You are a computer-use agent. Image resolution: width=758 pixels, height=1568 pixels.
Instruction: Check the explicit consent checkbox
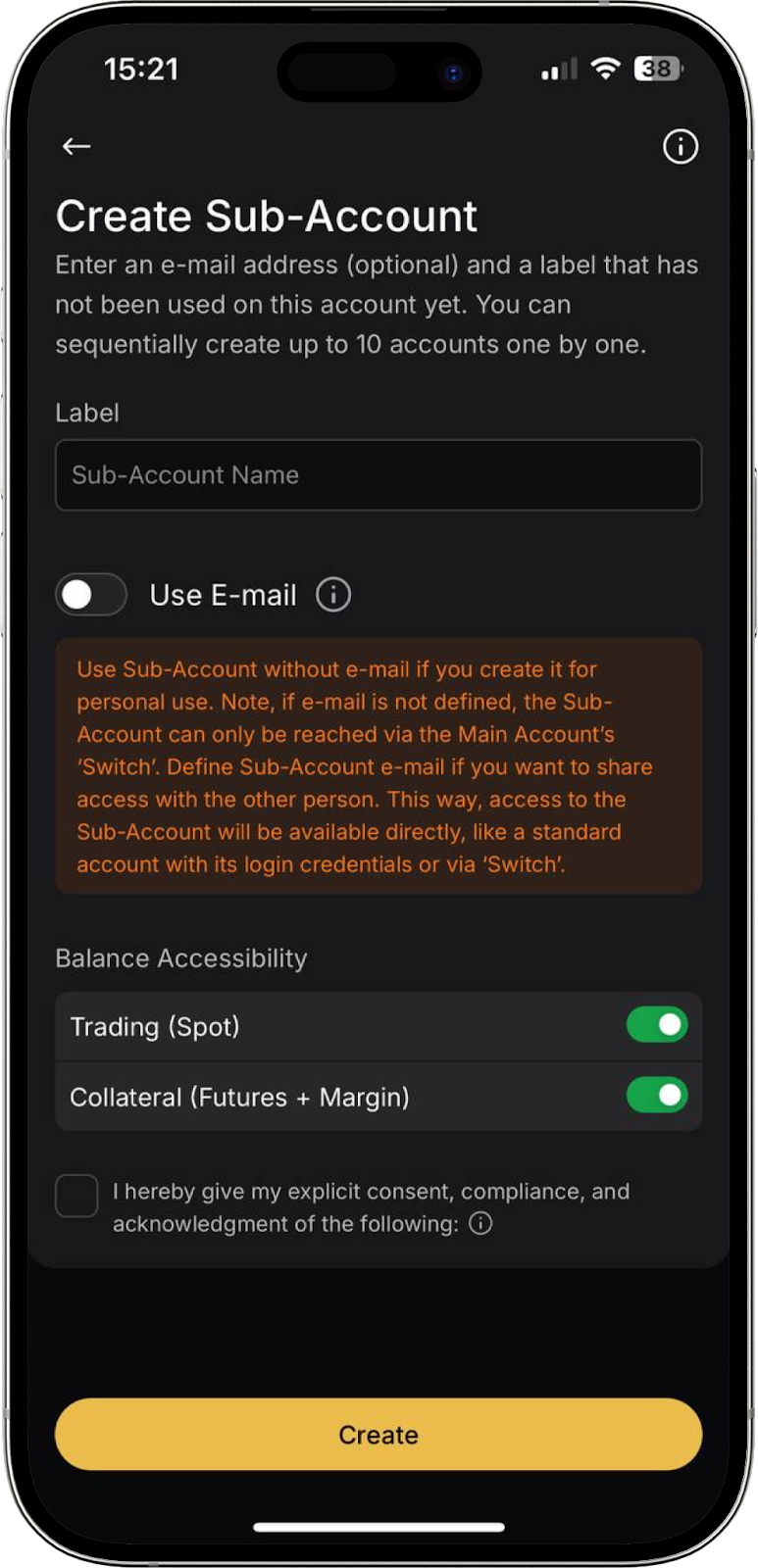pyautogui.click(x=76, y=1196)
